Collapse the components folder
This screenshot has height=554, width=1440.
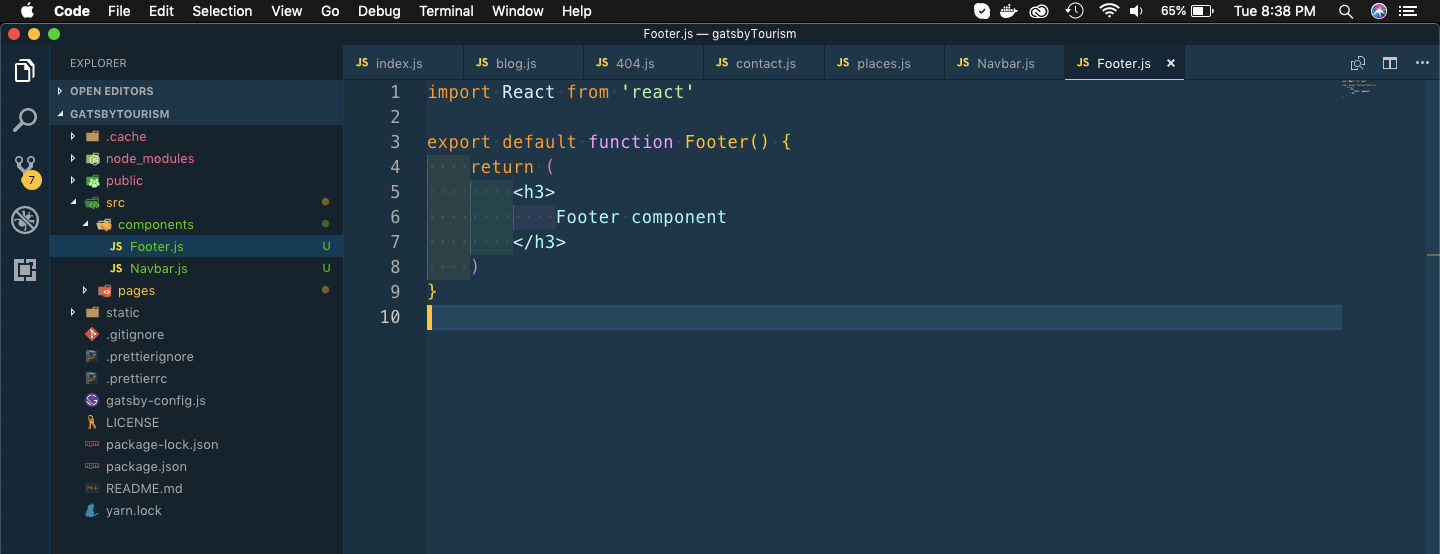click(x=85, y=224)
